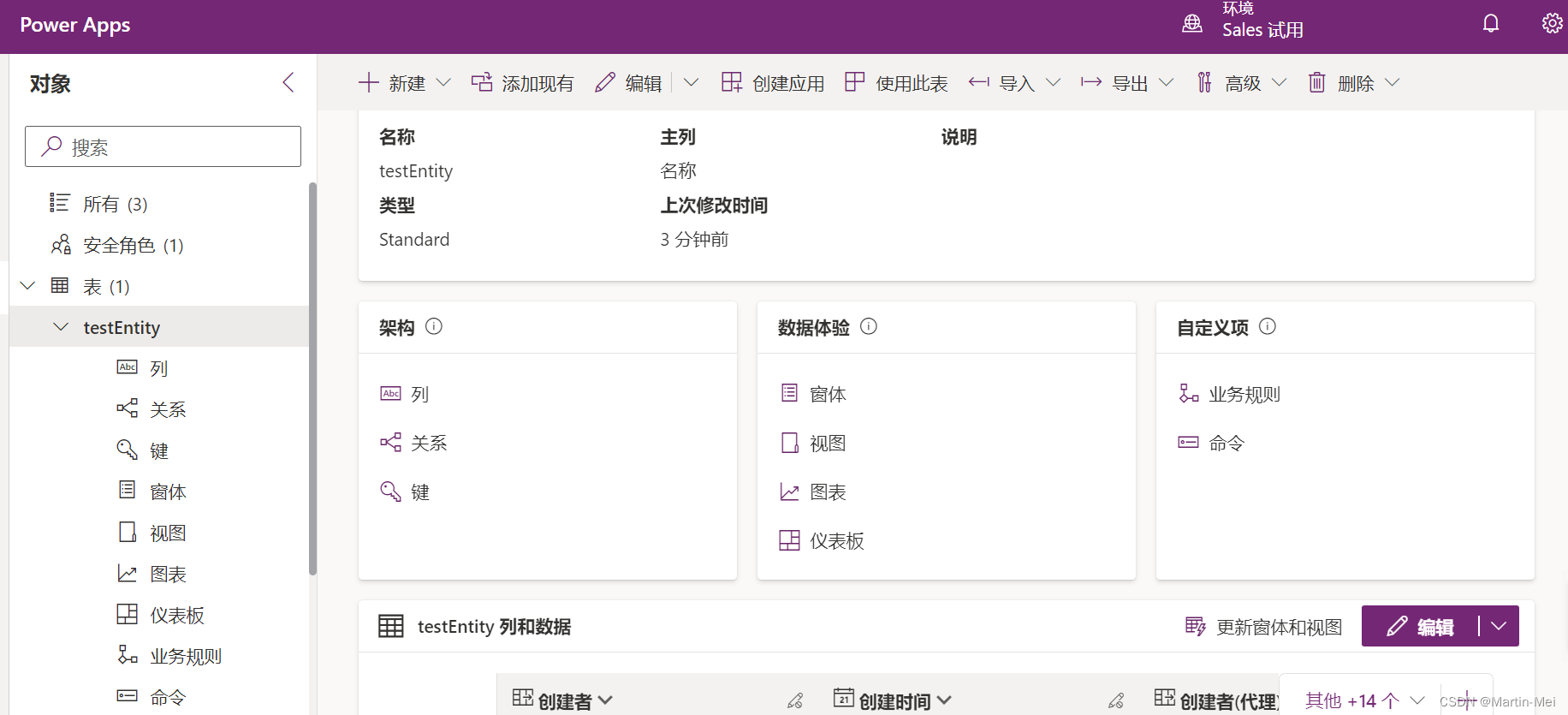The height and width of the screenshot is (715, 1568).
Task: Select 命令 in left tree
Action: click(x=158, y=696)
